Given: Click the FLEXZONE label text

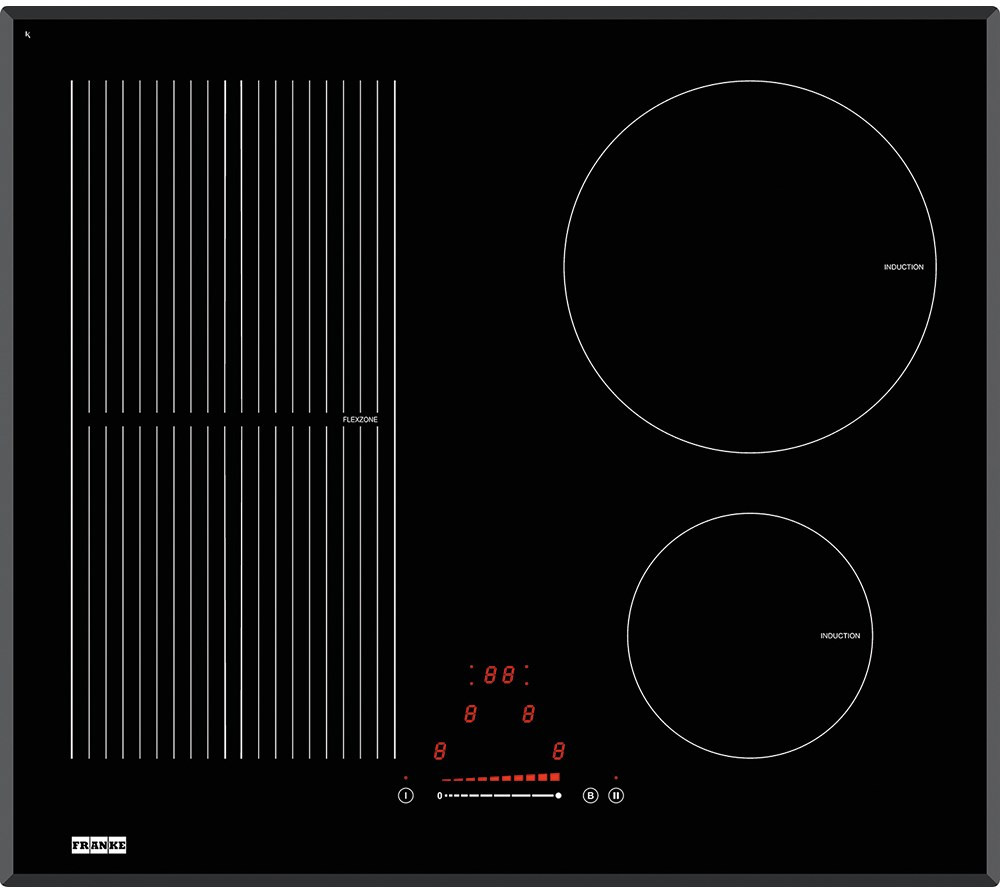Looking at the screenshot, I should tap(360, 421).
